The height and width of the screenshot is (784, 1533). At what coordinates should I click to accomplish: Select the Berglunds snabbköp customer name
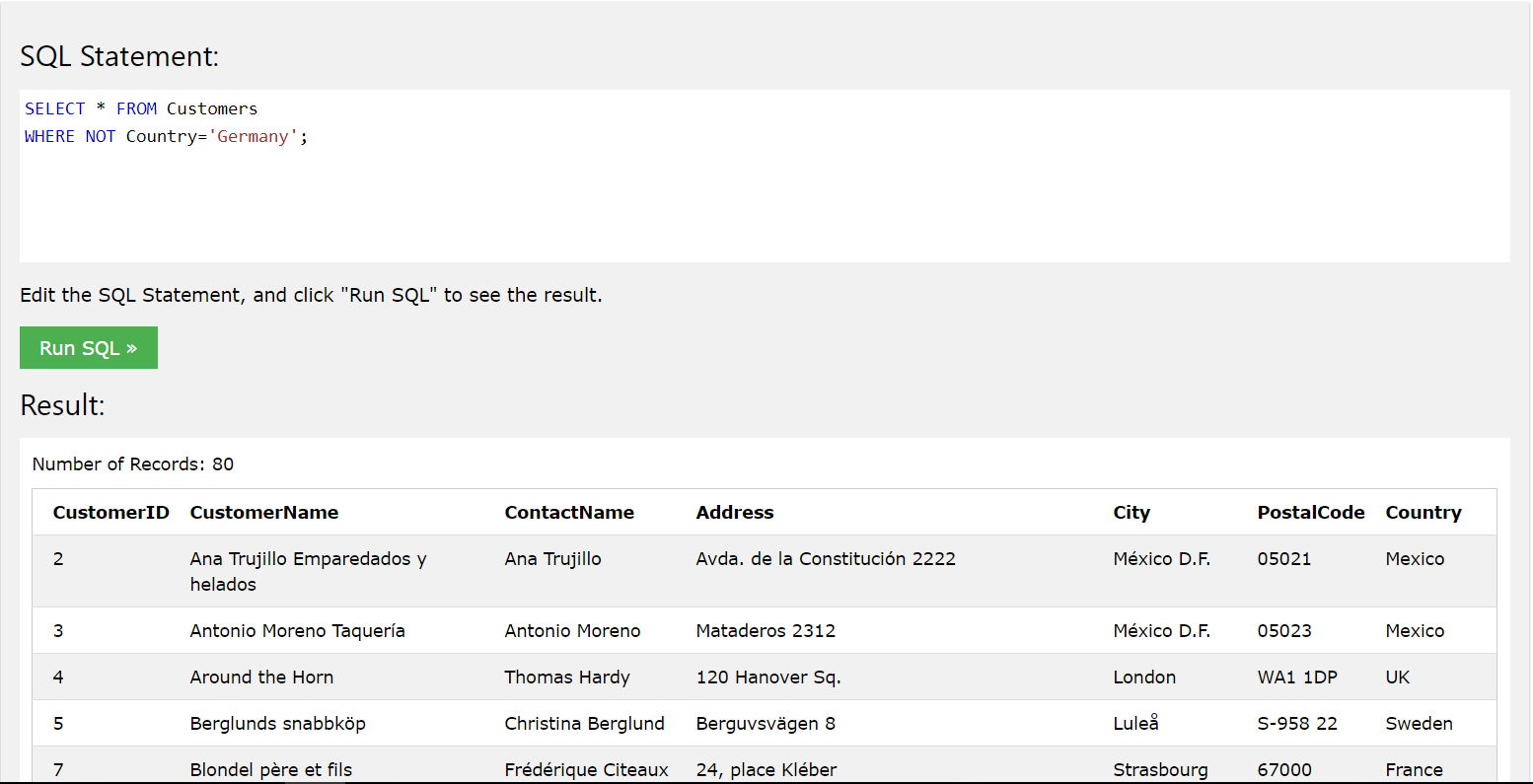(x=277, y=723)
